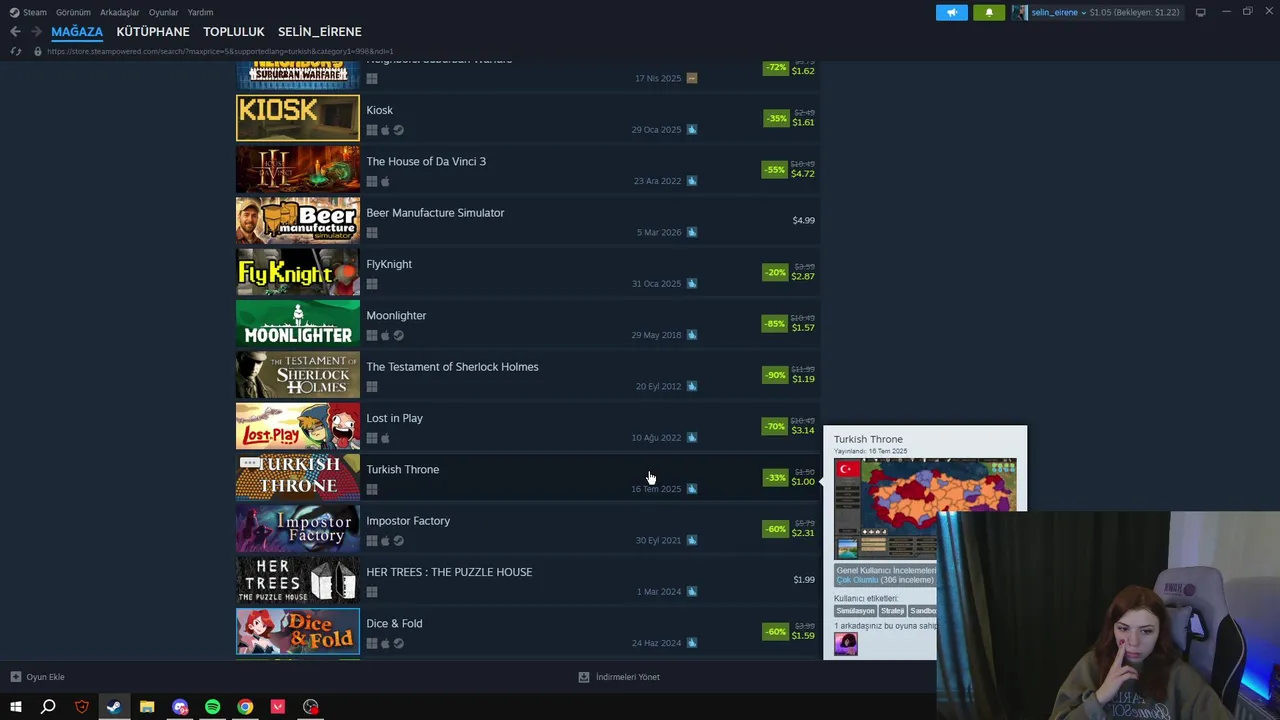Go back with the left arrow
The image size is (1280, 720).
click(x=15, y=31)
